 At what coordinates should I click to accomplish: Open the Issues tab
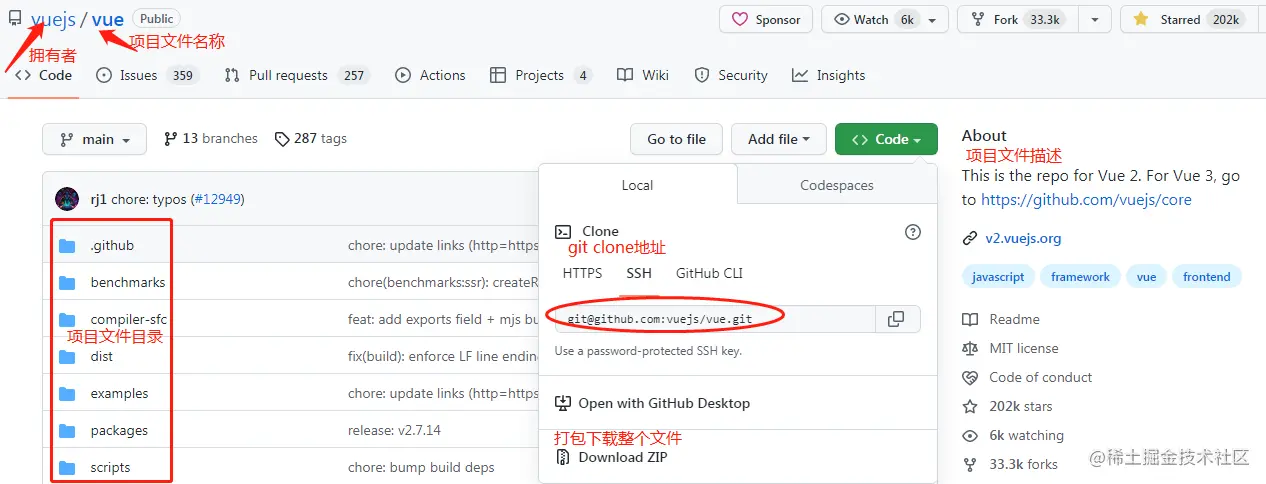148,75
